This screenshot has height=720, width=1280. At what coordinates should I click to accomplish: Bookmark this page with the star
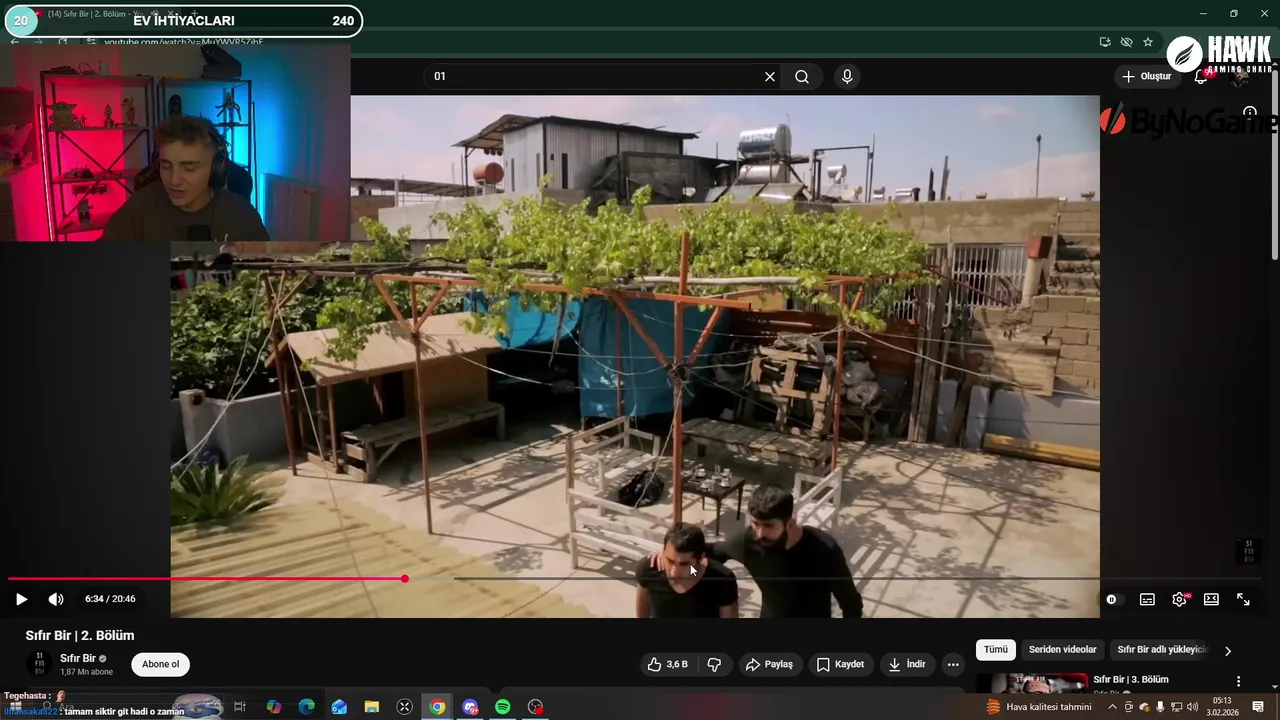[x=1148, y=42]
